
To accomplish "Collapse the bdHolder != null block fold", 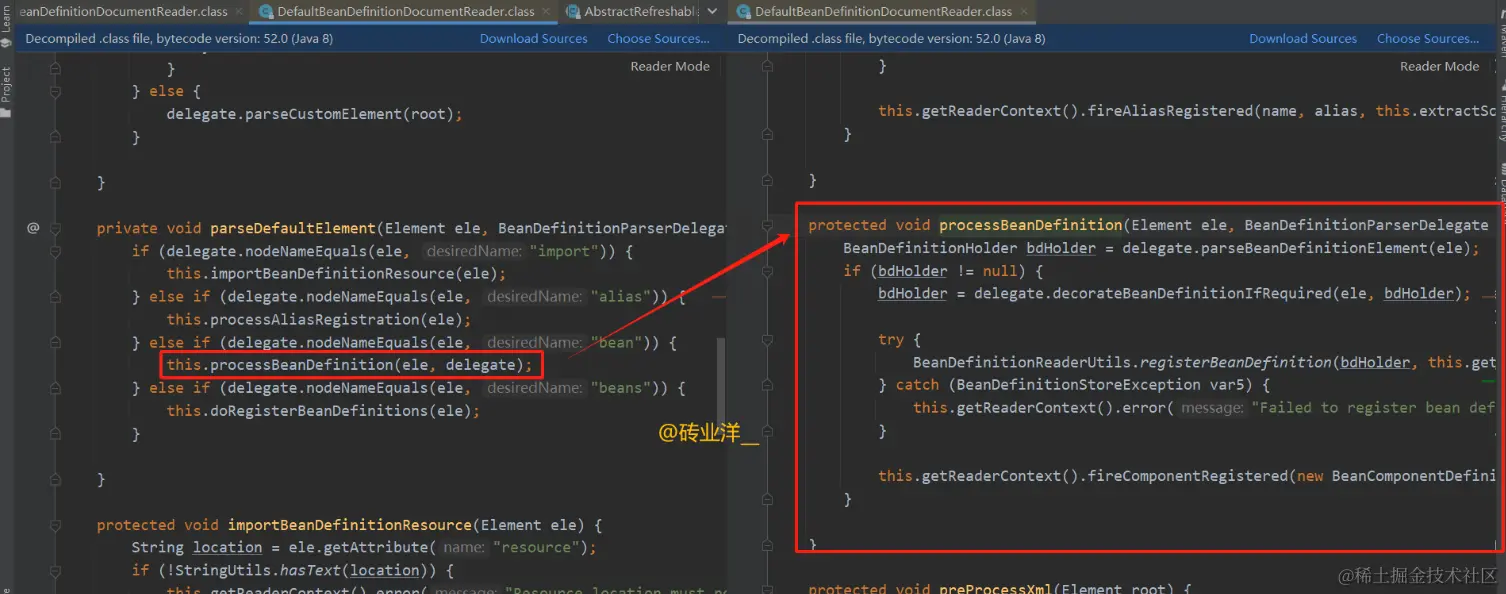I will [x=767, y=271].
